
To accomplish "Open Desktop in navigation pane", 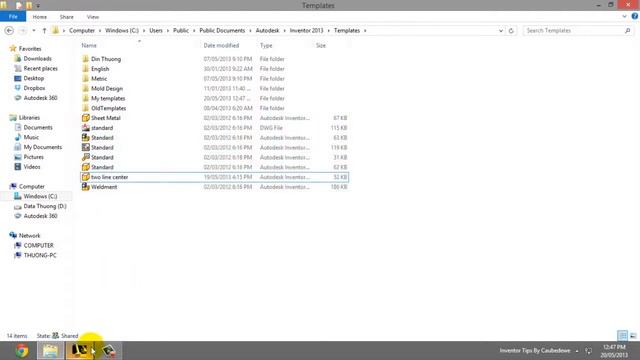I will click(33, 78).
